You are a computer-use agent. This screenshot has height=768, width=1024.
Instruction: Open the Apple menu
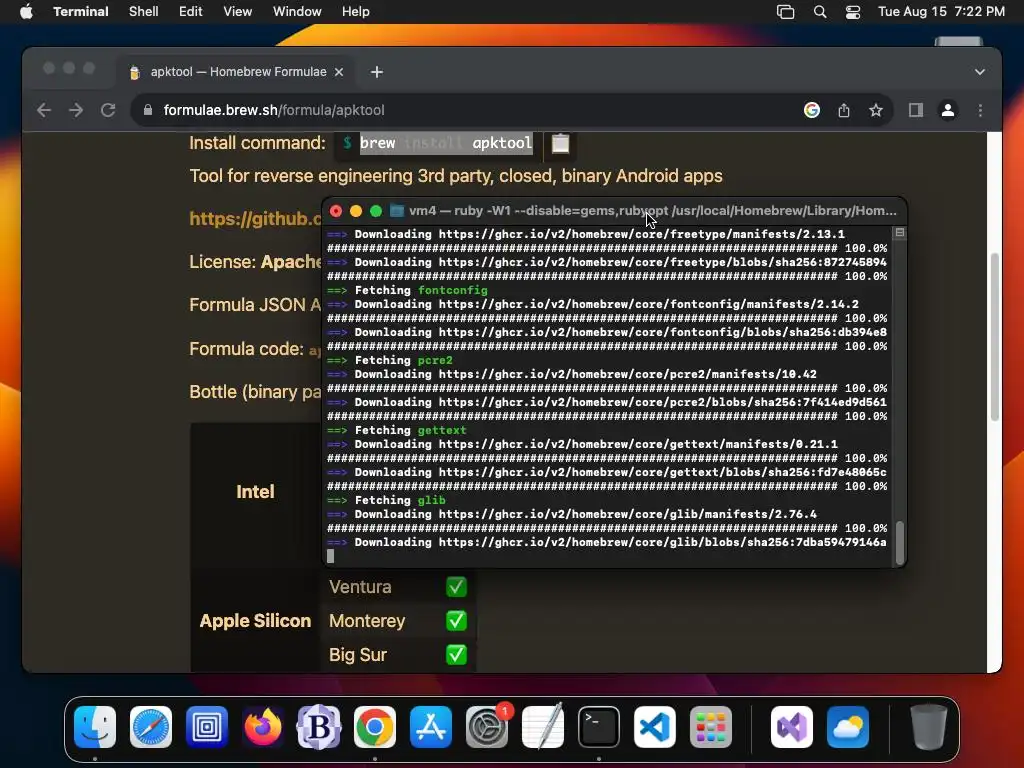(x=26, y=11)
